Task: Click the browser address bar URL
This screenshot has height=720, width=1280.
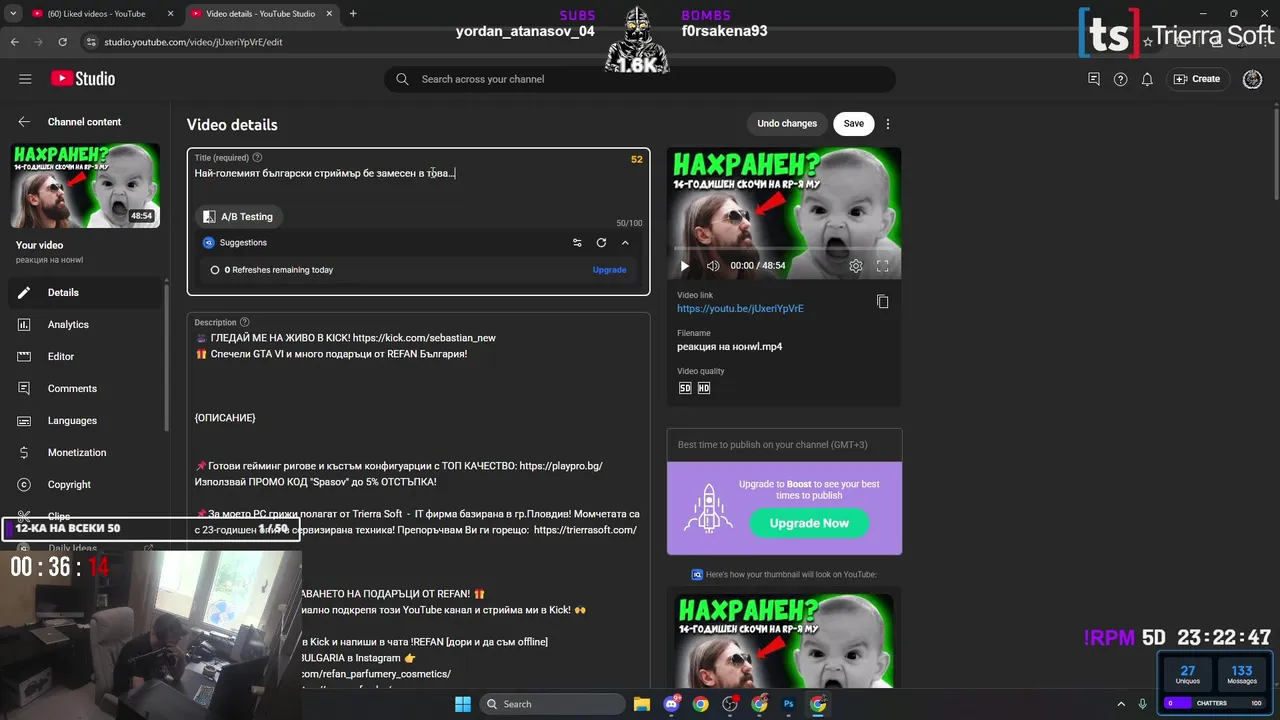Action: click(193, 42)
